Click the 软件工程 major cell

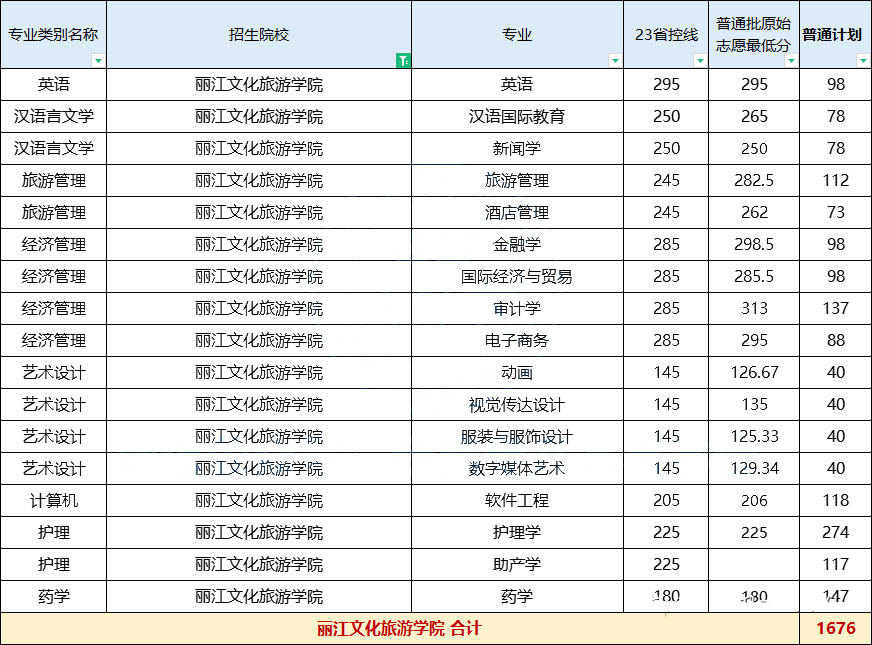(517, 500)
